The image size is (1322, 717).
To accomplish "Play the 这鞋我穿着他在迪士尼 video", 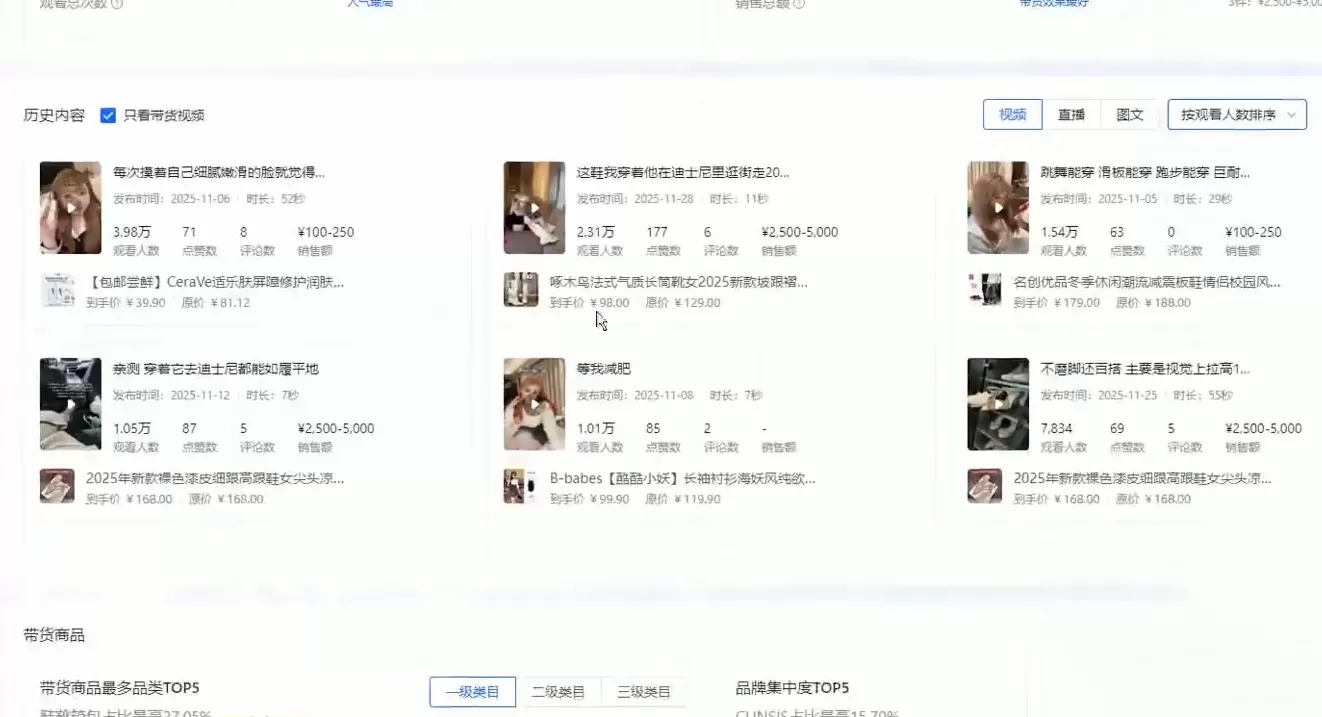I will (x=534, y=206).
